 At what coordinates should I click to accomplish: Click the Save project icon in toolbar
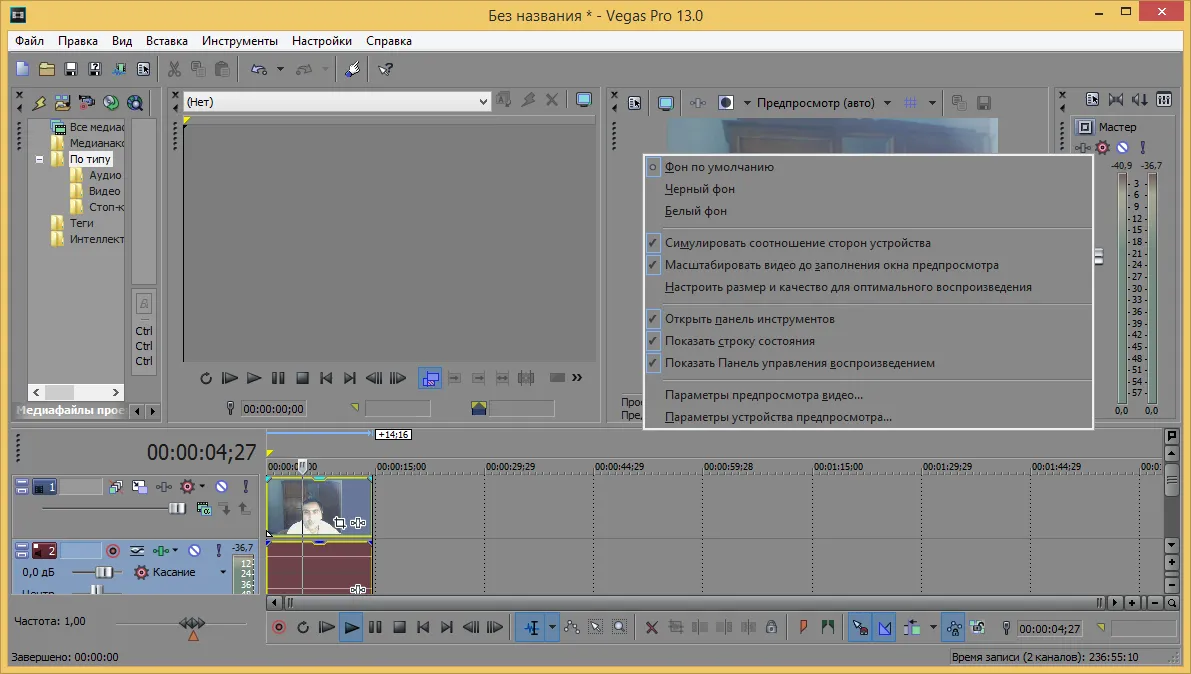pos(71,69)
